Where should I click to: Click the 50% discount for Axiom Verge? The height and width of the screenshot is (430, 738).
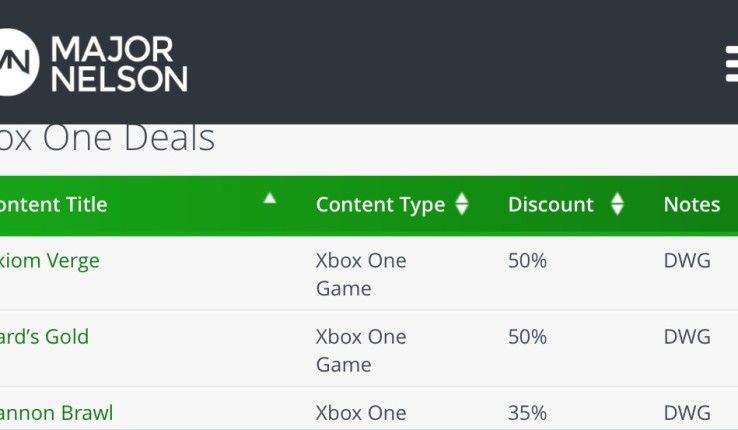pos(527,261)
